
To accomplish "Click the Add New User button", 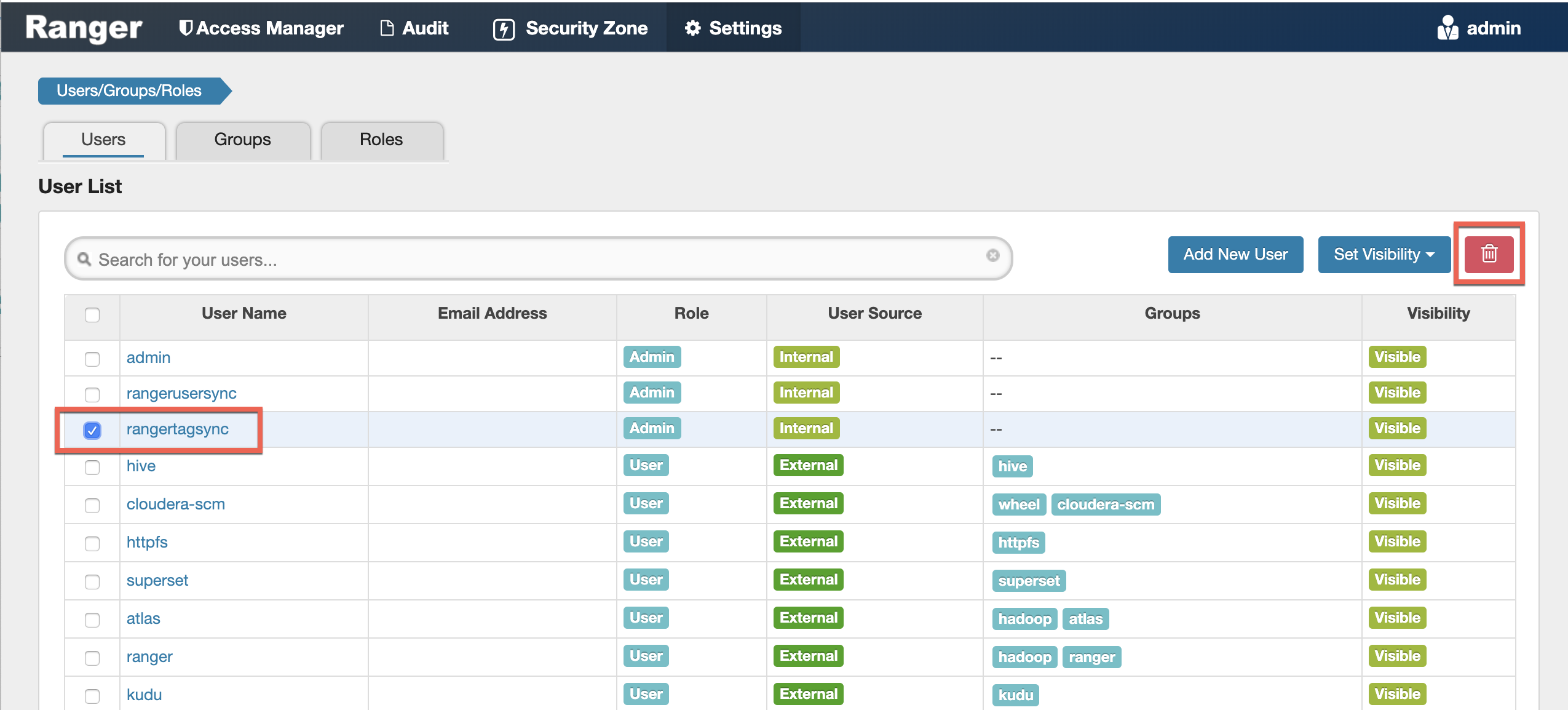I will tap(1235, 254).
